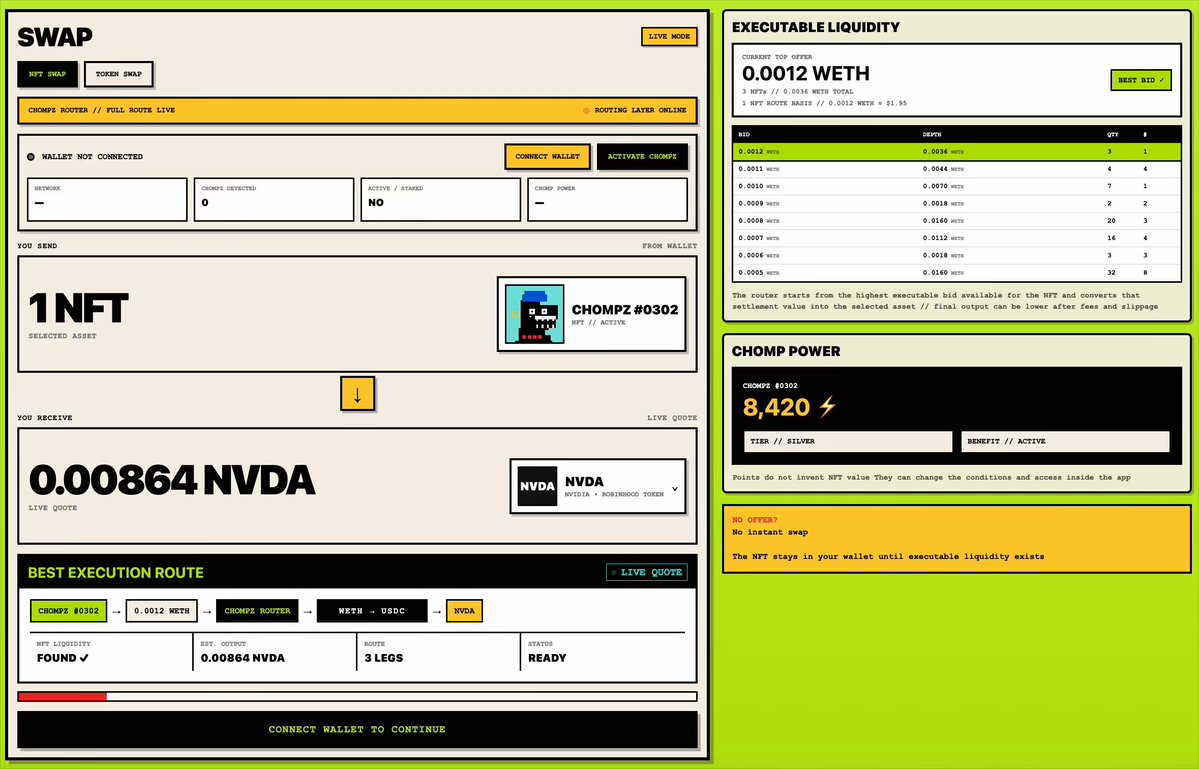Click the Best Bid badge
Viewport: 1199px width, 769px height.
click(x=1141, y=79)
